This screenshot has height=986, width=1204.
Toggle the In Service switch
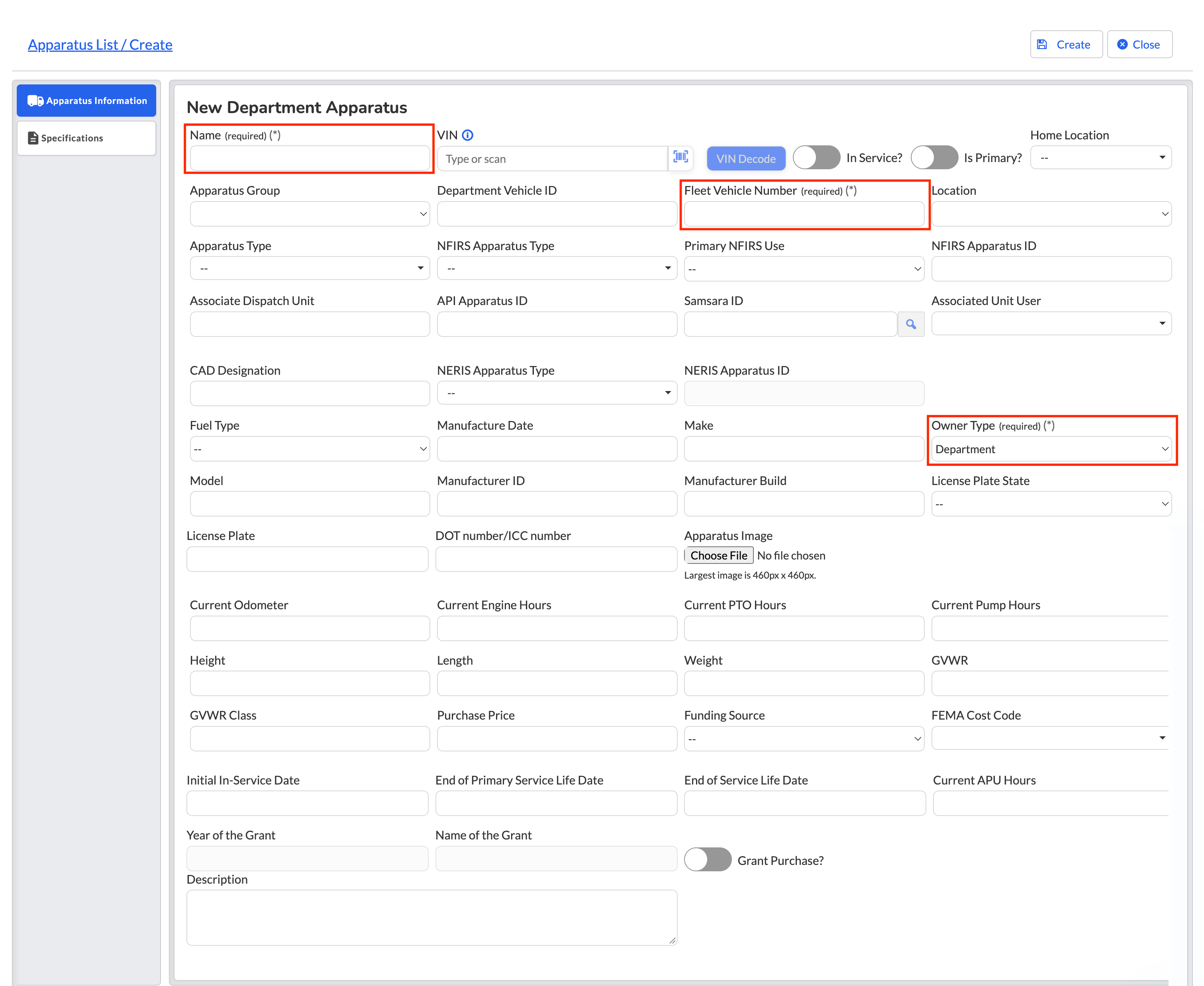(x=816, y=157)
